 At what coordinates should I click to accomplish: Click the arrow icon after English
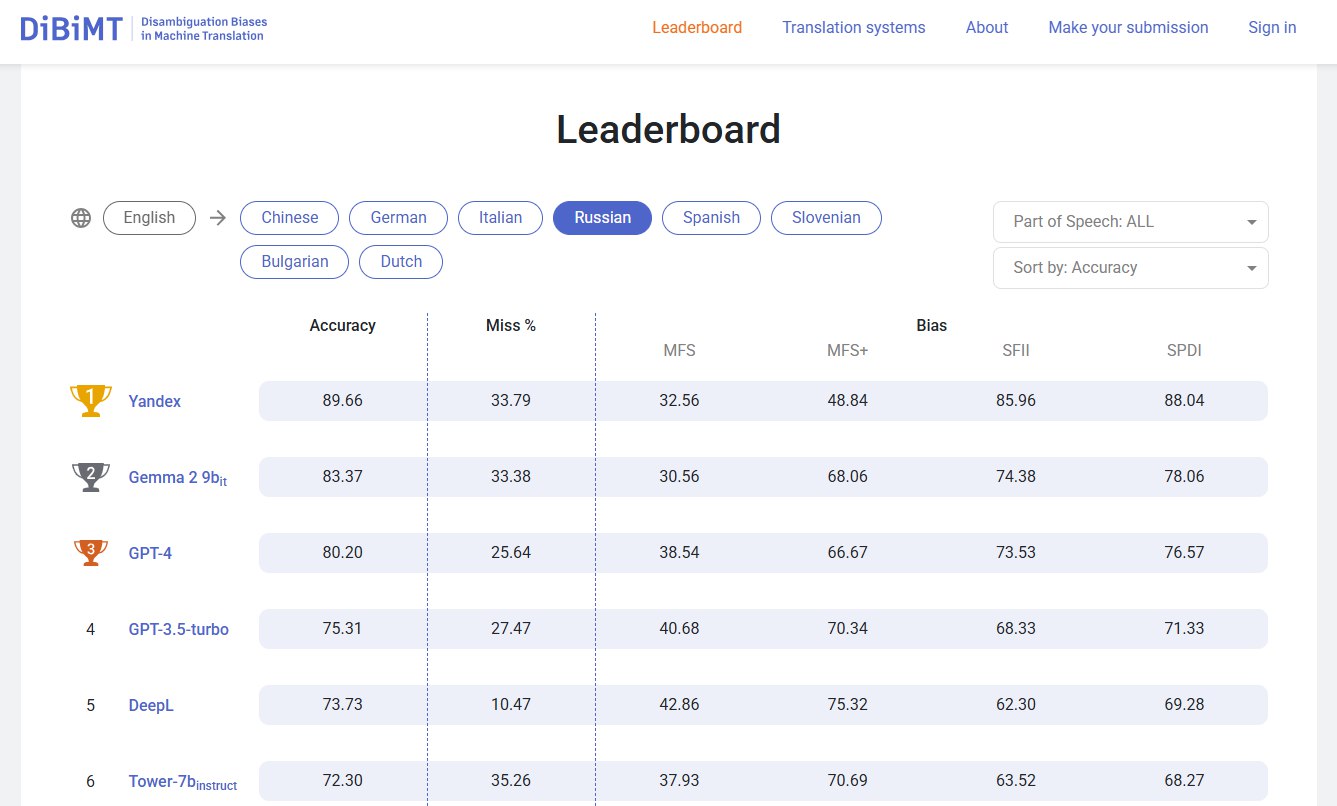[218, 218]
